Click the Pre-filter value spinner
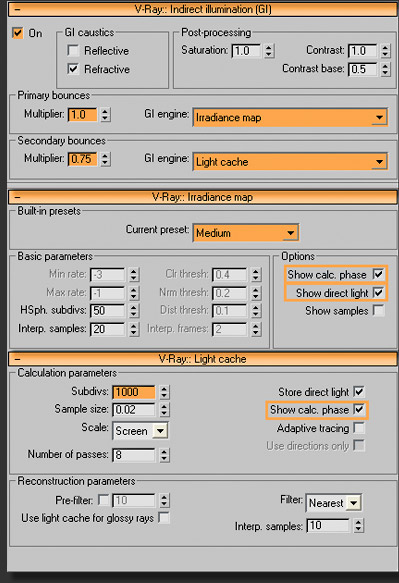Screen dimensions: 399x583 click(164, 500)
